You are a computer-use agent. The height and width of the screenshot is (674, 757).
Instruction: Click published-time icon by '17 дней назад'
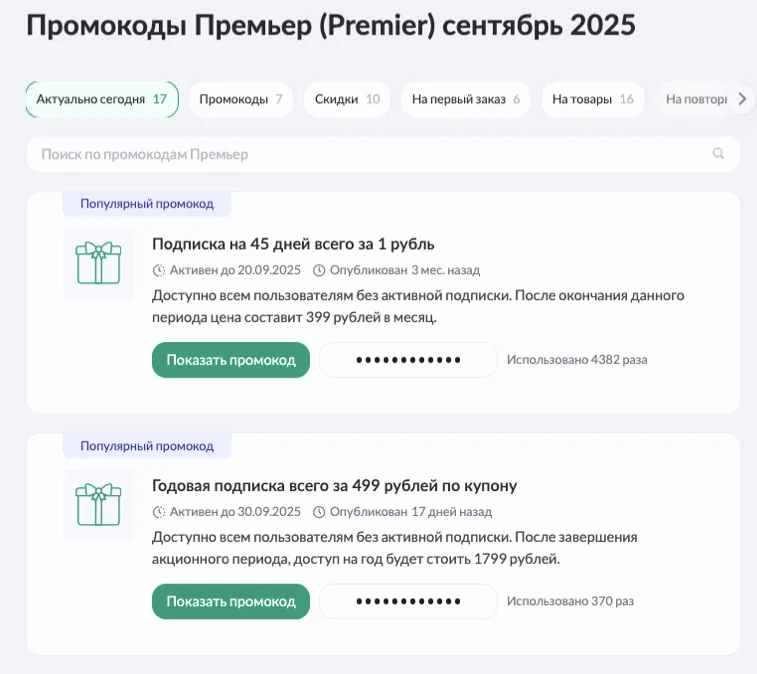point(319,512)
